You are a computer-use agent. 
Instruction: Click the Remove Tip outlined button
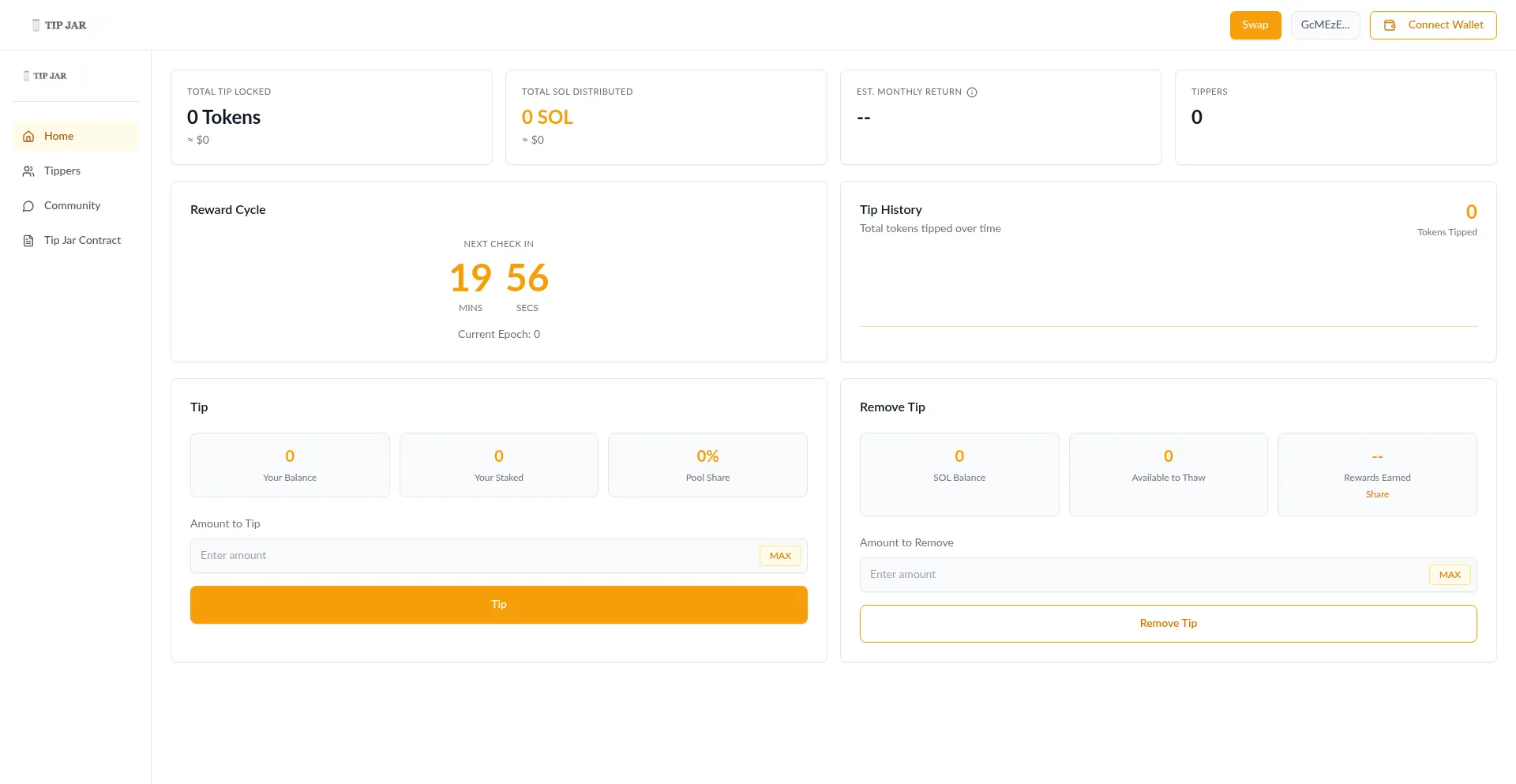pos(1168,624)
